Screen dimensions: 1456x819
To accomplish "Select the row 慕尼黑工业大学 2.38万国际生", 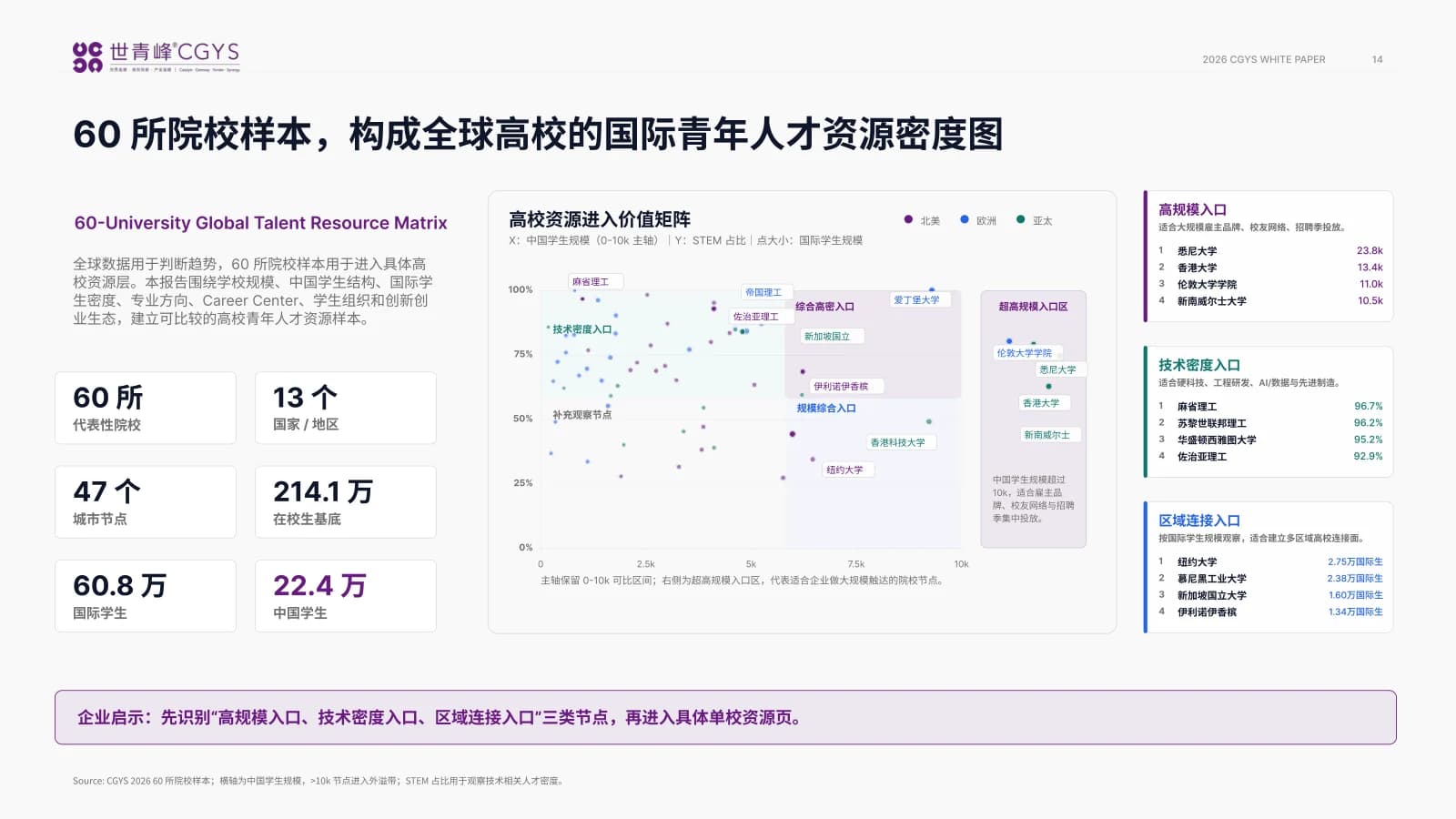I will click(1270, 579).
